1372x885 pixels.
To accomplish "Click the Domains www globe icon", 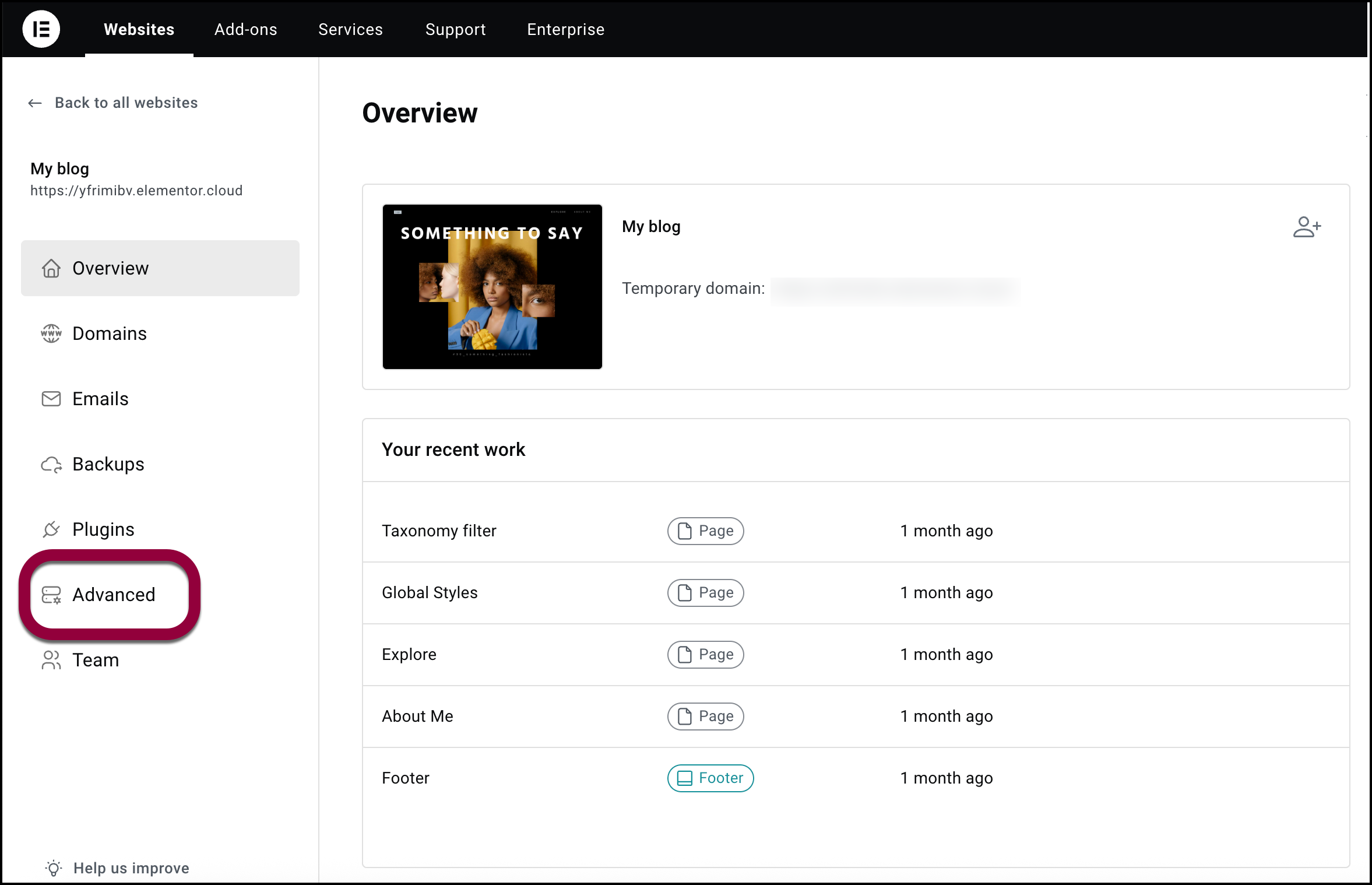I will point(51,333).
